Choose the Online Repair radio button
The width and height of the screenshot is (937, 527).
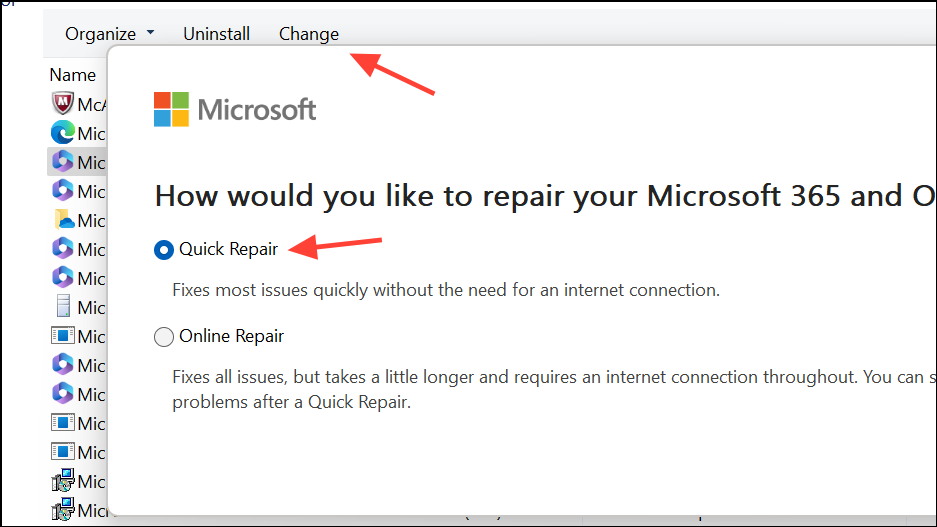click(x=164, y=336)
